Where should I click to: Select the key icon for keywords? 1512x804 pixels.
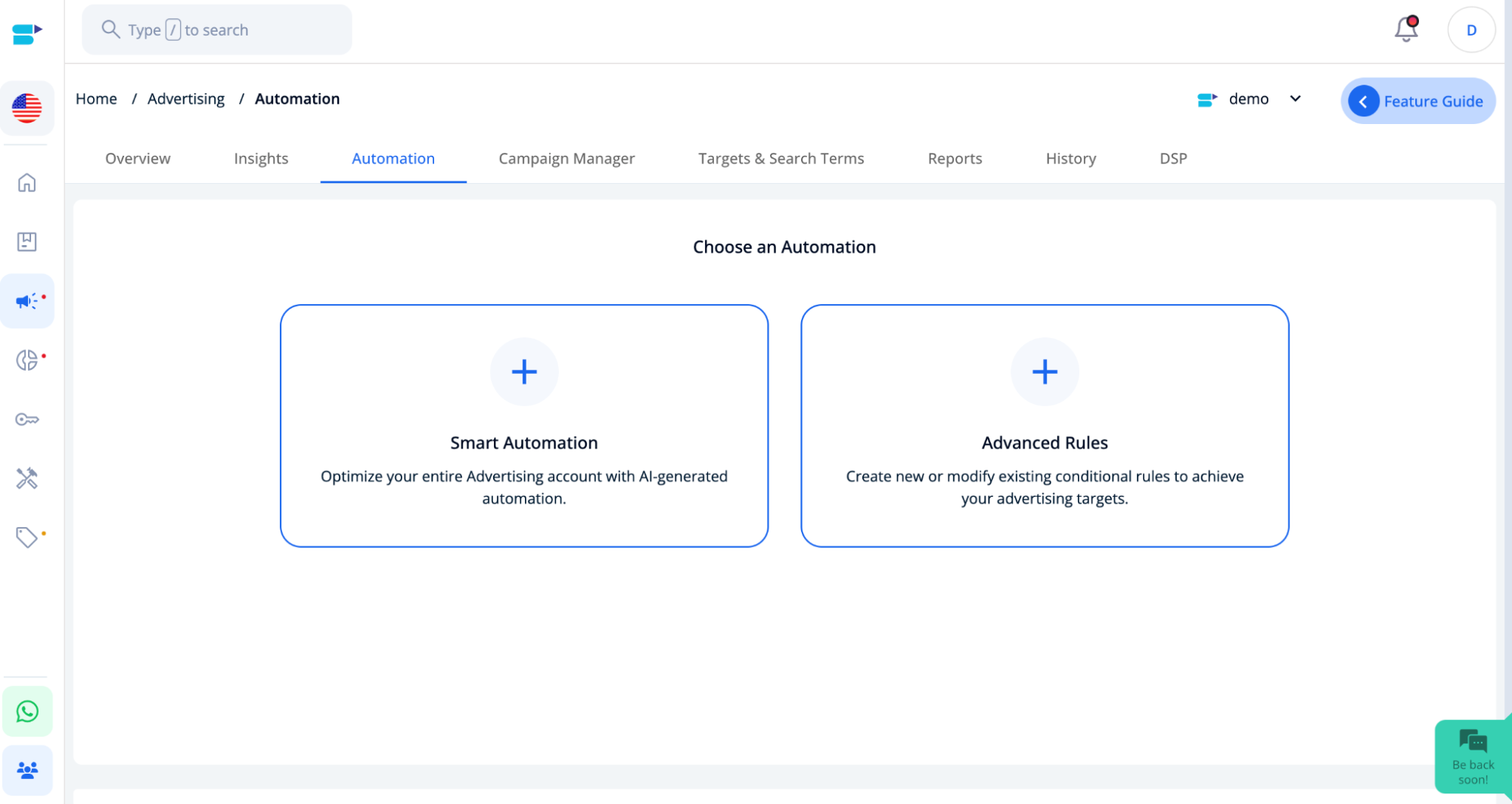[x=27, y=418]
